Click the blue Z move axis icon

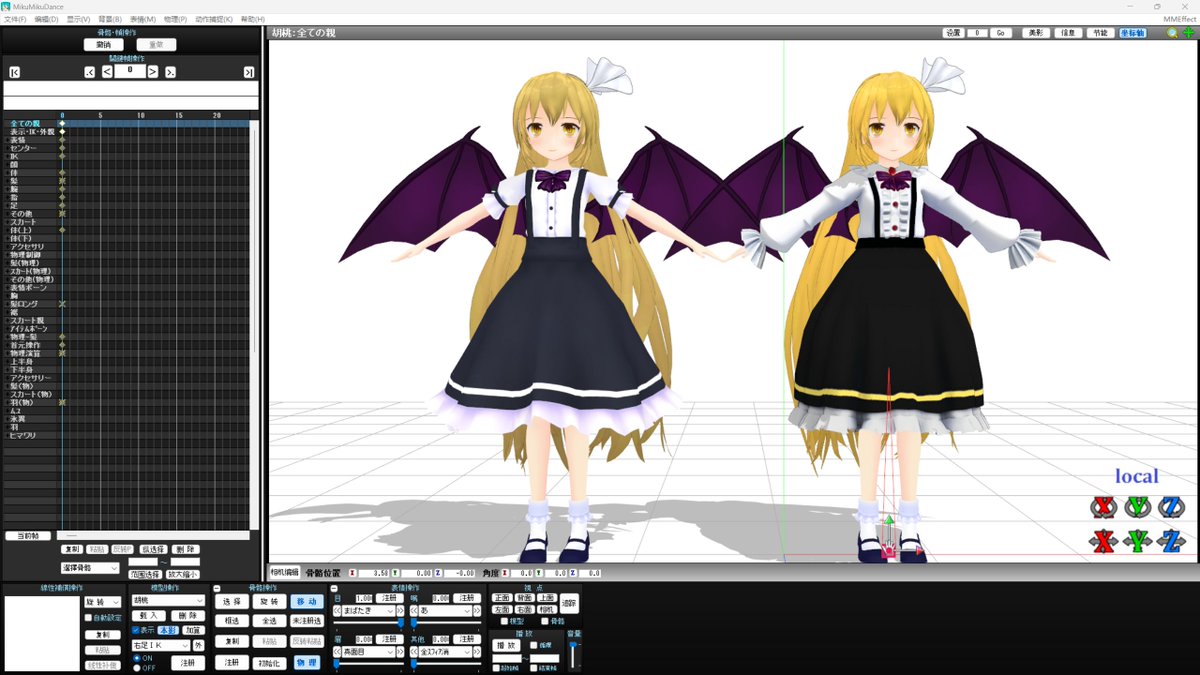(x=1171, y=542)
